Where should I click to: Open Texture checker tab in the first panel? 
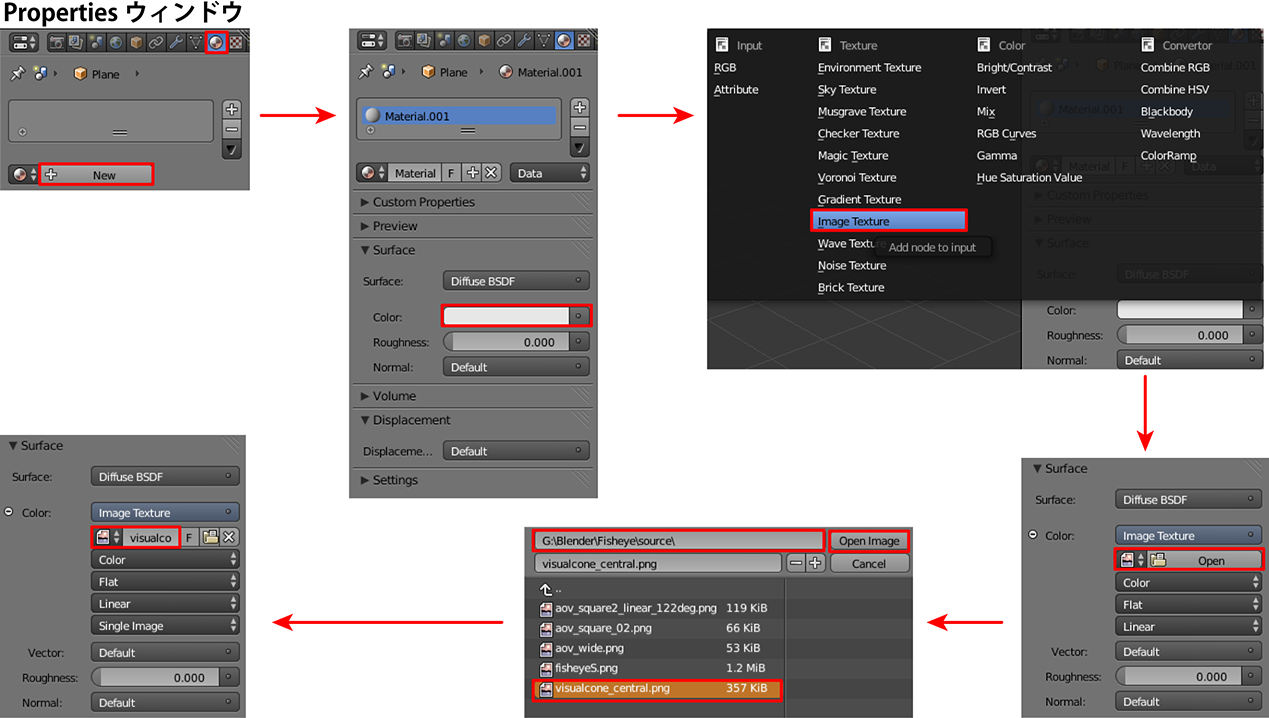click(x=236, y=42)
